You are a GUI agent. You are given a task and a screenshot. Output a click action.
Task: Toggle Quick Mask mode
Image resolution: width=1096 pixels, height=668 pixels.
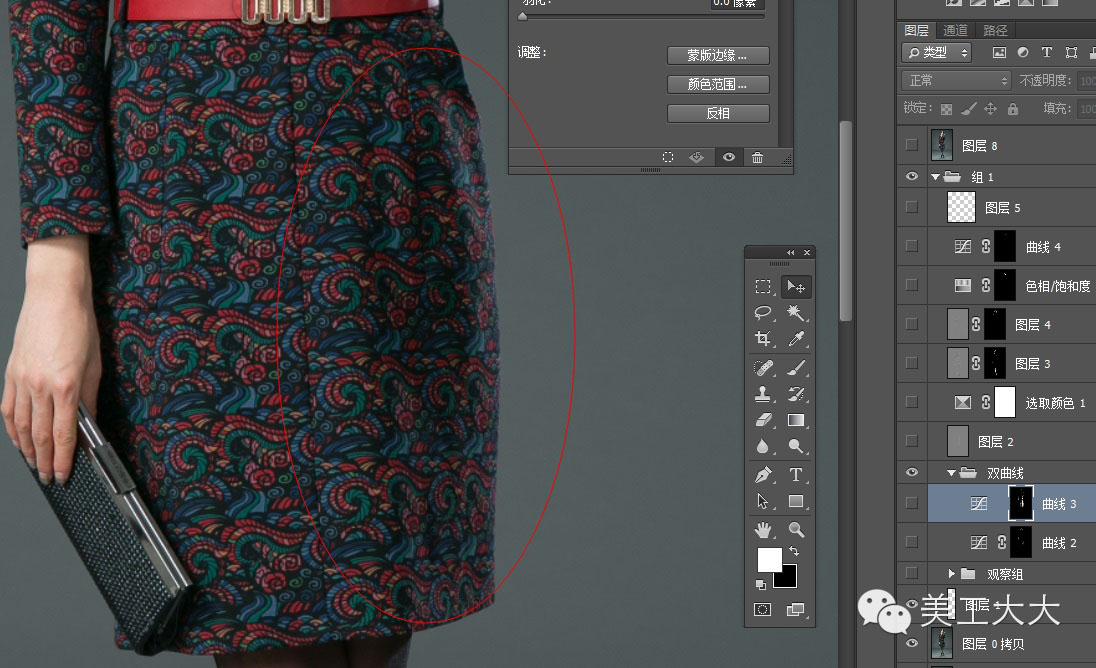763,610
